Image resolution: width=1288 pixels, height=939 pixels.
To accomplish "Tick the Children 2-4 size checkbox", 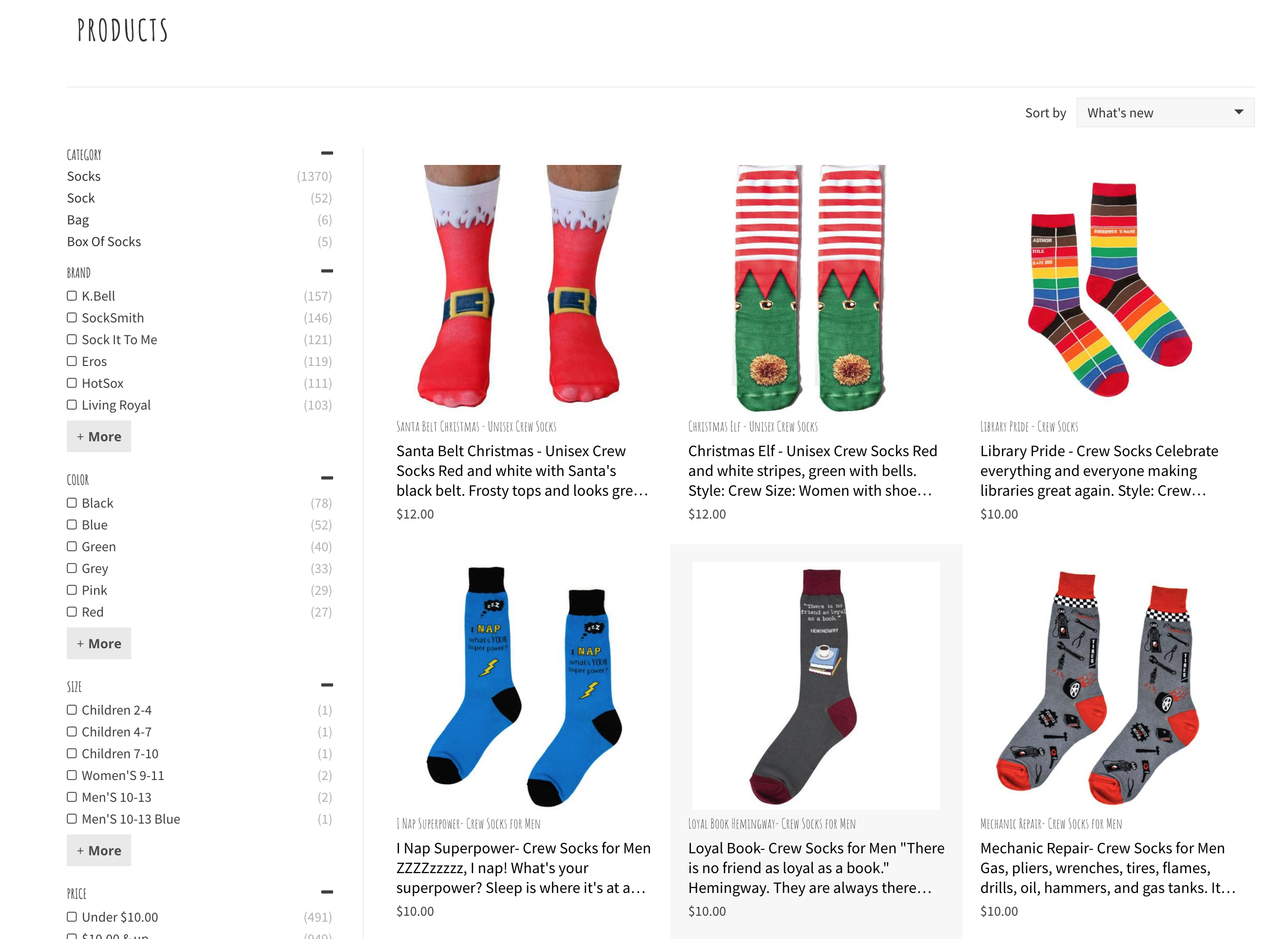I will tap(72, 709).
